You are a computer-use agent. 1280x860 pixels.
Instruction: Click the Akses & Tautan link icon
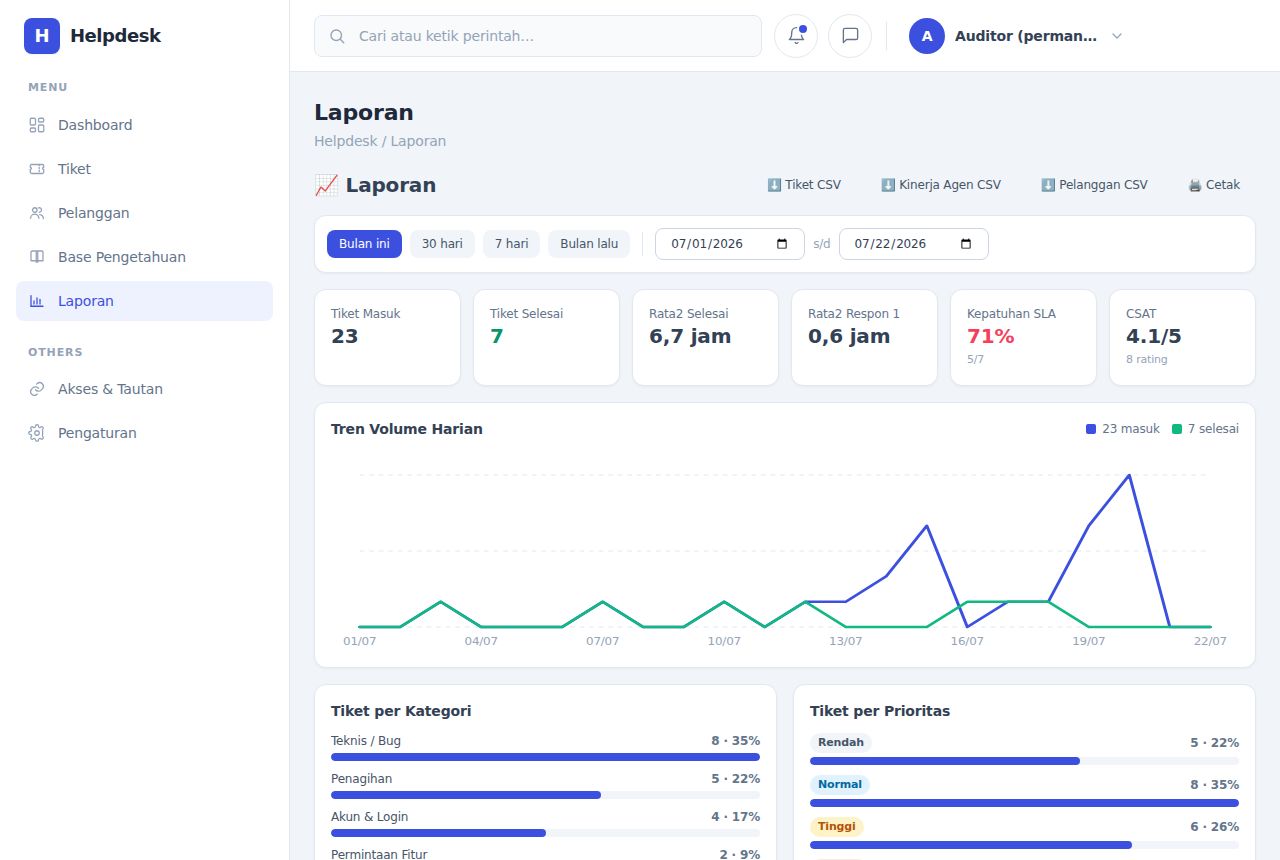coord(37,389)
